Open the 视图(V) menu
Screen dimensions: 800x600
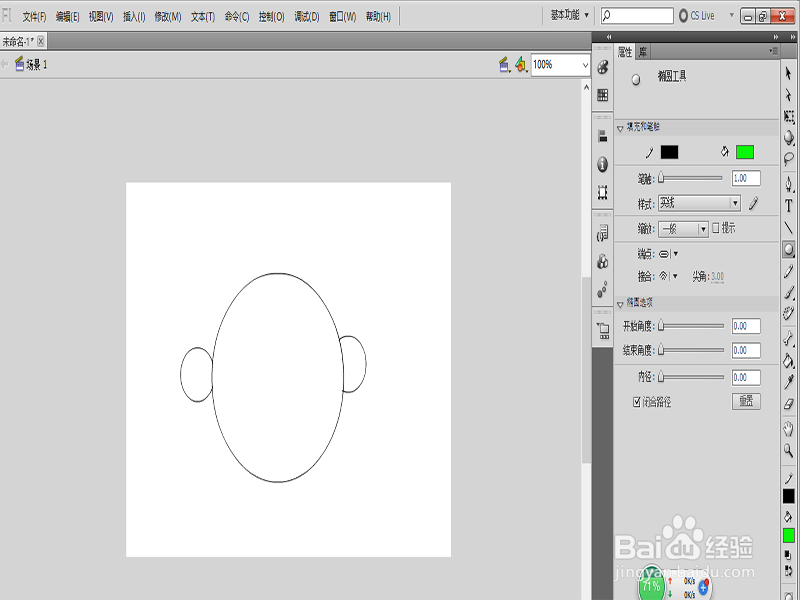point(101,17)
